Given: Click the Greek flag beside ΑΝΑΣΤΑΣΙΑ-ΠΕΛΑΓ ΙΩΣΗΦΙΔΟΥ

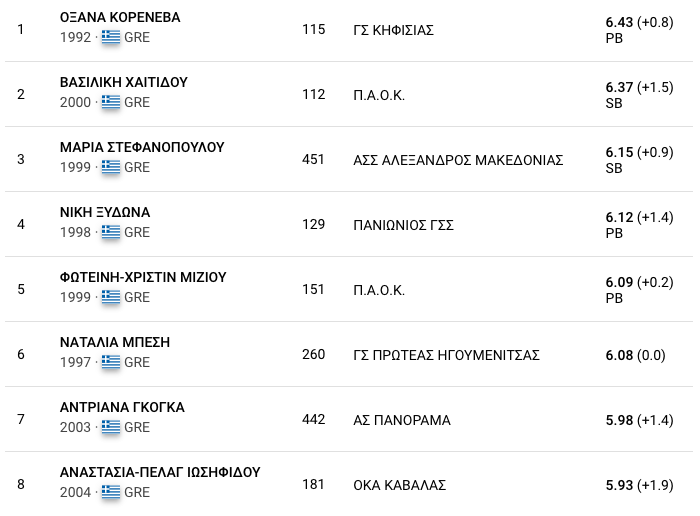Looking at the screenshot, I should 110,492.
